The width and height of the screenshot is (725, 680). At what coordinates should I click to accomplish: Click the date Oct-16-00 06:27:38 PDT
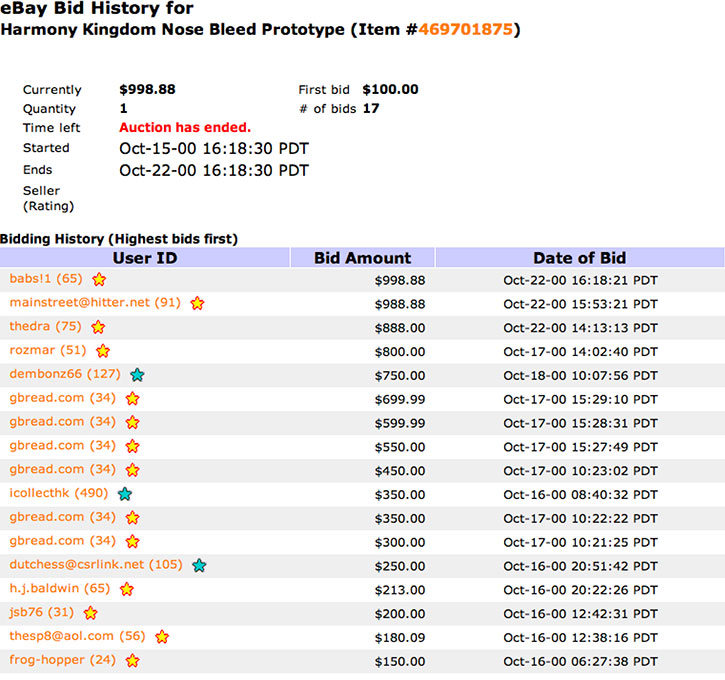[580, 662]
